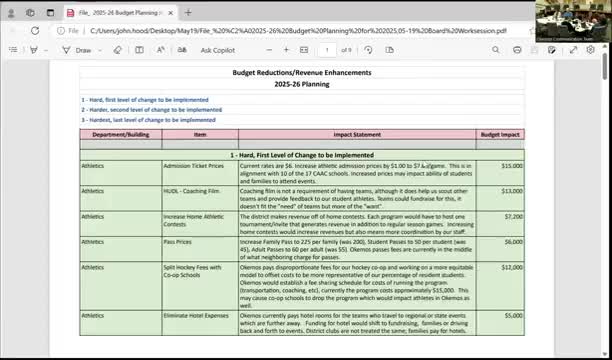Toggle the page view layout icon
The image size is (612, 360).
click(139, 50)
